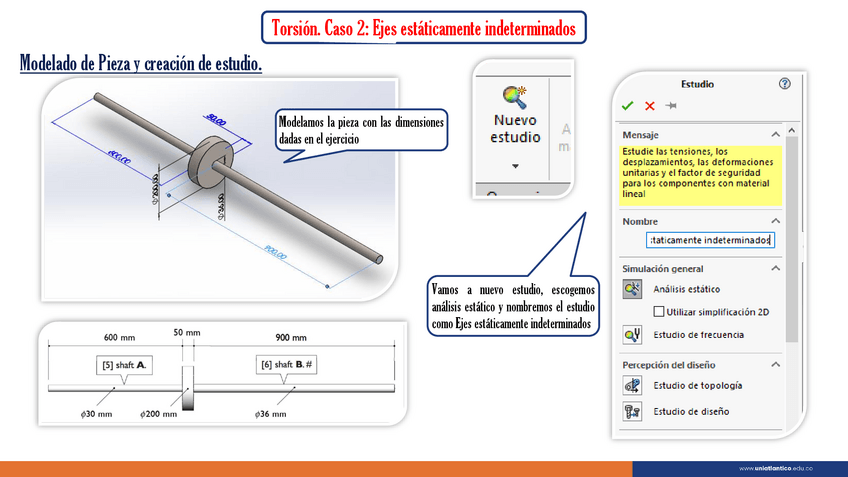The image size is (848, 477).
Task: Collapse the Simulación general section
Action: (x=776, y=268)
